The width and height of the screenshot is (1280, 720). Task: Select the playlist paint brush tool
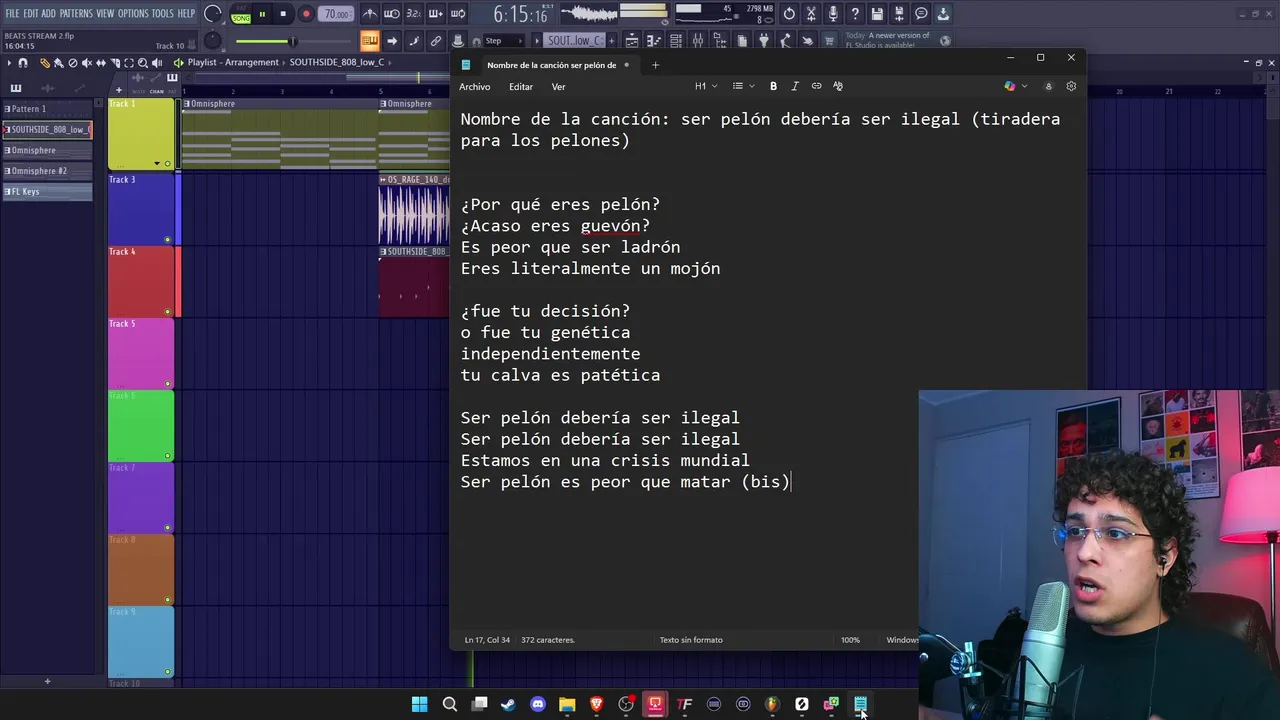click(58, 63)
